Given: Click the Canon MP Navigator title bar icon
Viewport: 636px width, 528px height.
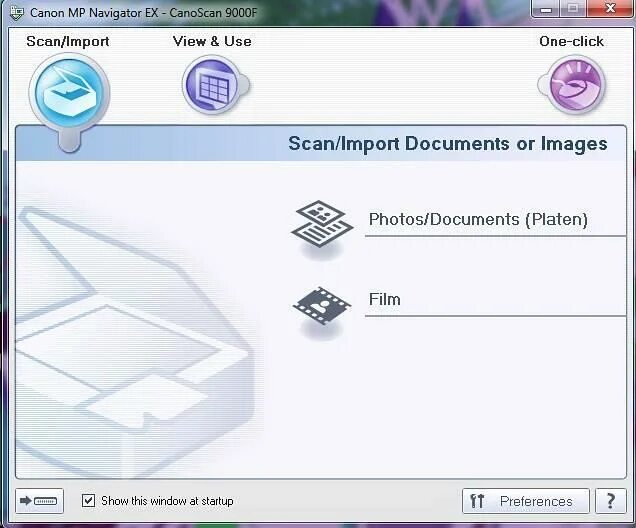Looking at the screenshot, I should point(17,12).
